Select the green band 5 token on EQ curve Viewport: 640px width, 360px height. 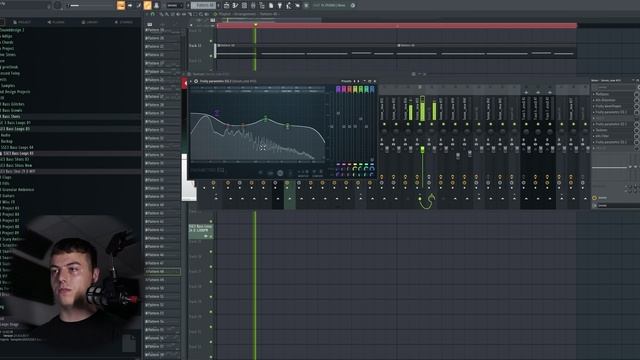[266, 119]
